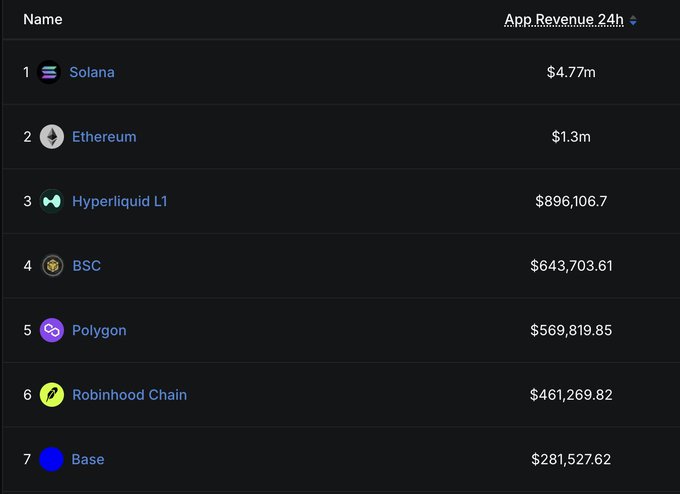The image size is (680, 494).
Task: Click the BSC cube logo icon
Action: (52, 265)
